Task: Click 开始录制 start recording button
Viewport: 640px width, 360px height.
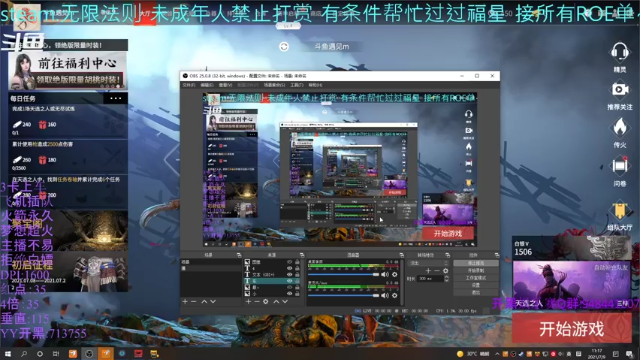Action: click(x=476, y=270)
